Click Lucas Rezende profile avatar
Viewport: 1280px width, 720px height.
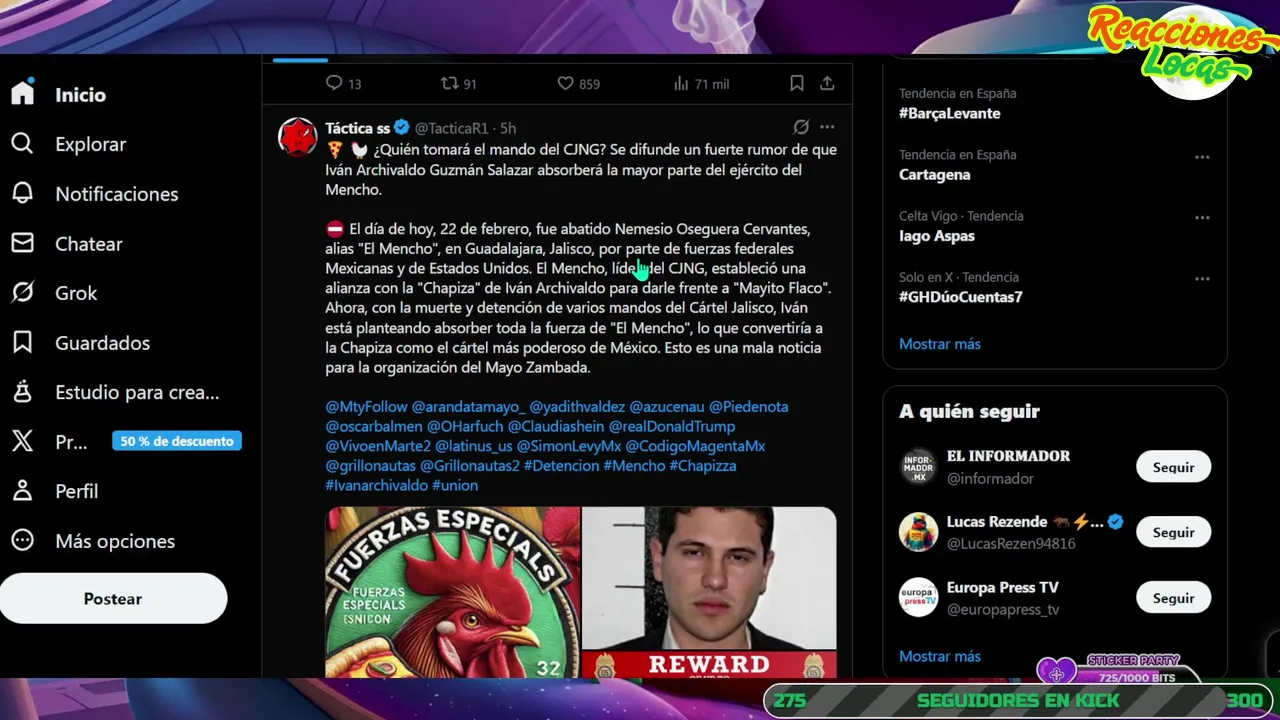tap(918, 532)
